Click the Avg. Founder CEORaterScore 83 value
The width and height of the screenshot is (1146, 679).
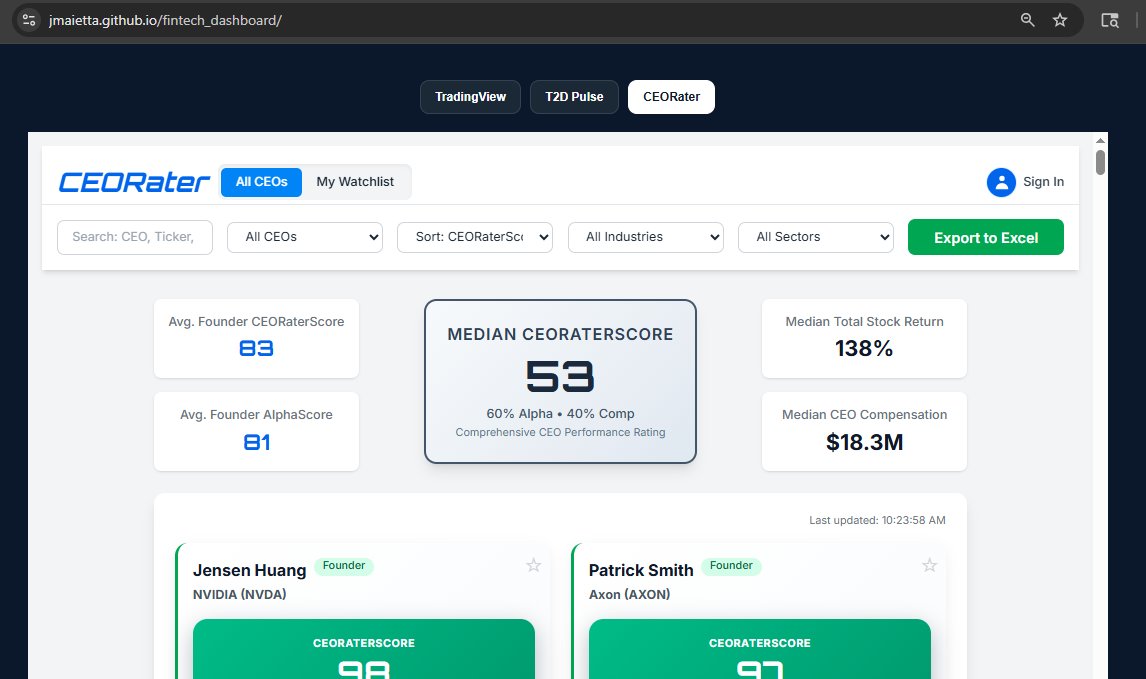point(257,349)
